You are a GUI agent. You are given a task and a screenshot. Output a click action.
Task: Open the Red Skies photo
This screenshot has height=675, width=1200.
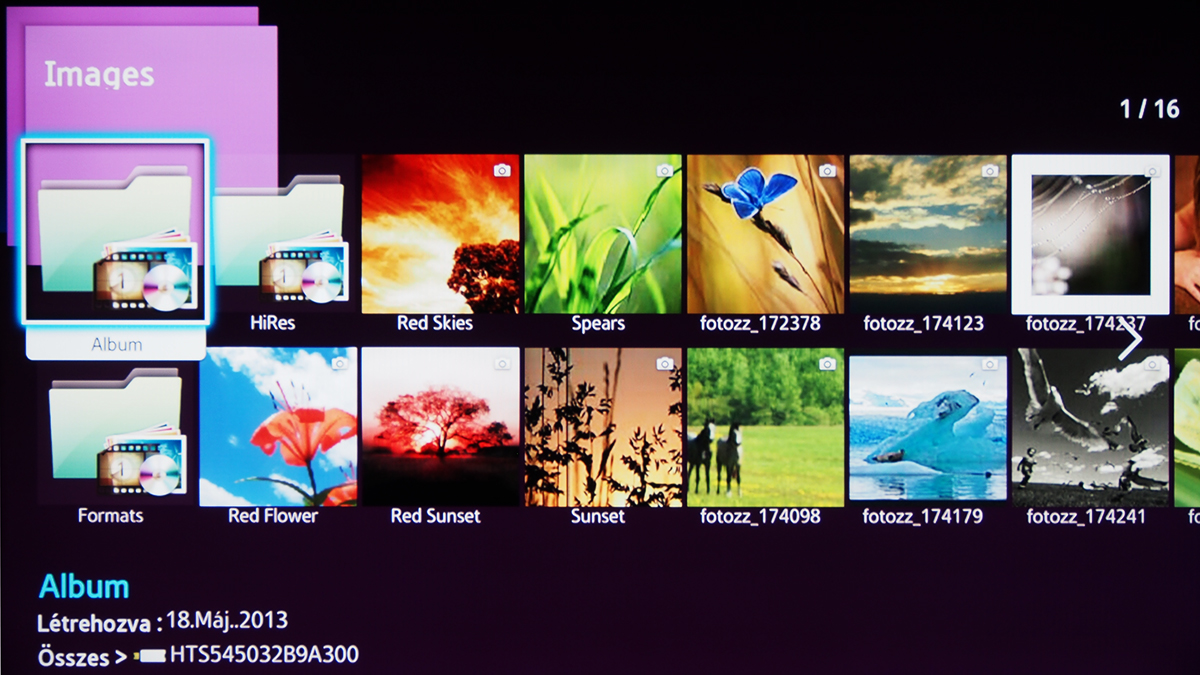click(x=440, y=235)
